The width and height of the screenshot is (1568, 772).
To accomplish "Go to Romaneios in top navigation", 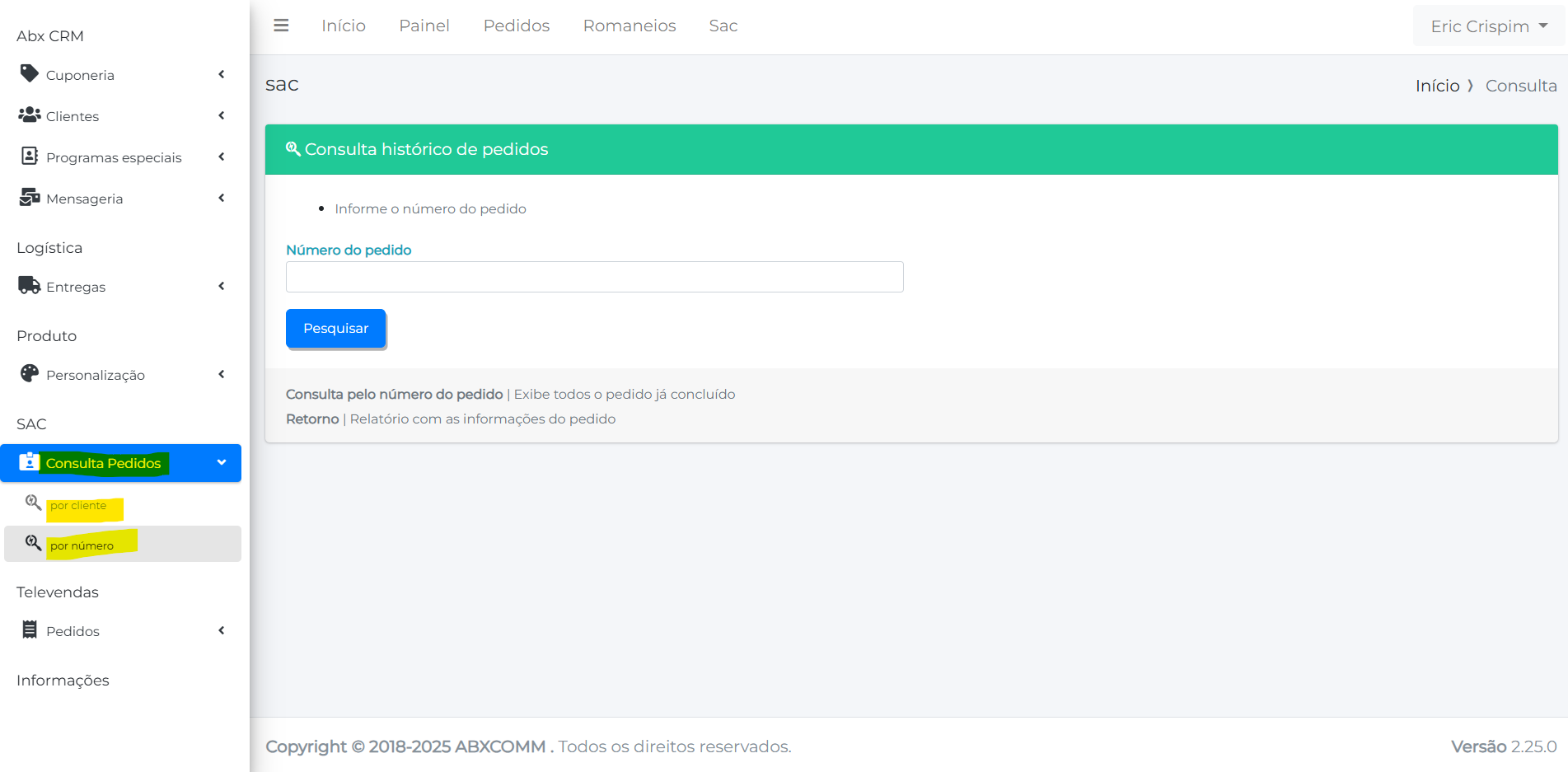I will (x=630, y=26).
